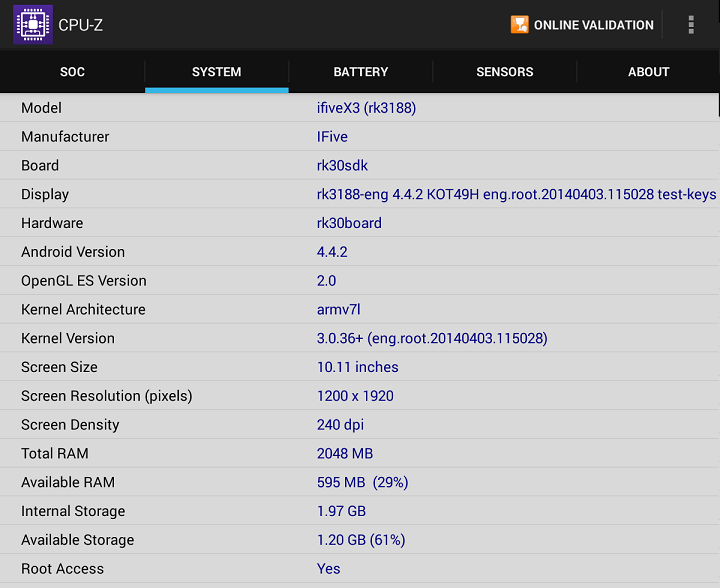
Task: Switch to the SOC tab
Action: [72, 72]
